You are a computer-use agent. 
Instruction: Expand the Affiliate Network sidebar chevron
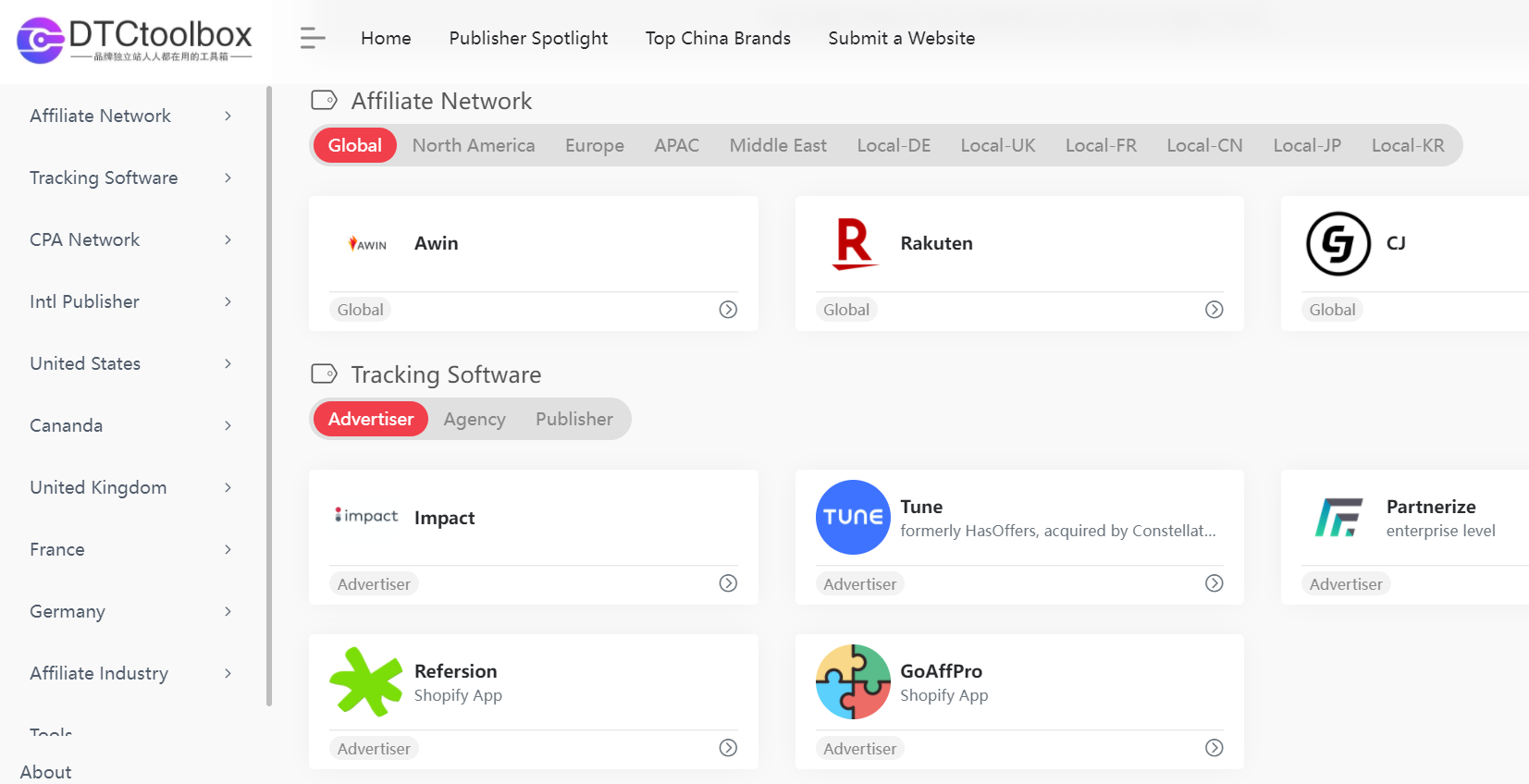point(228,116)
